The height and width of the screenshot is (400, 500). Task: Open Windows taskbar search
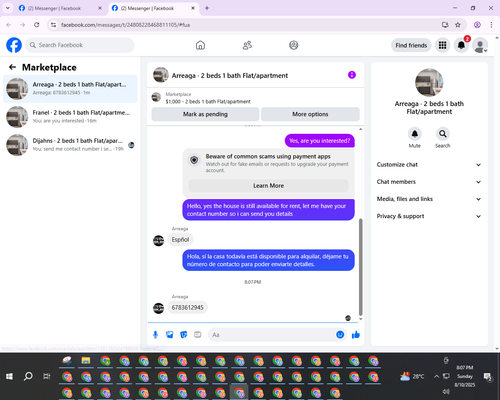[28, 376]
